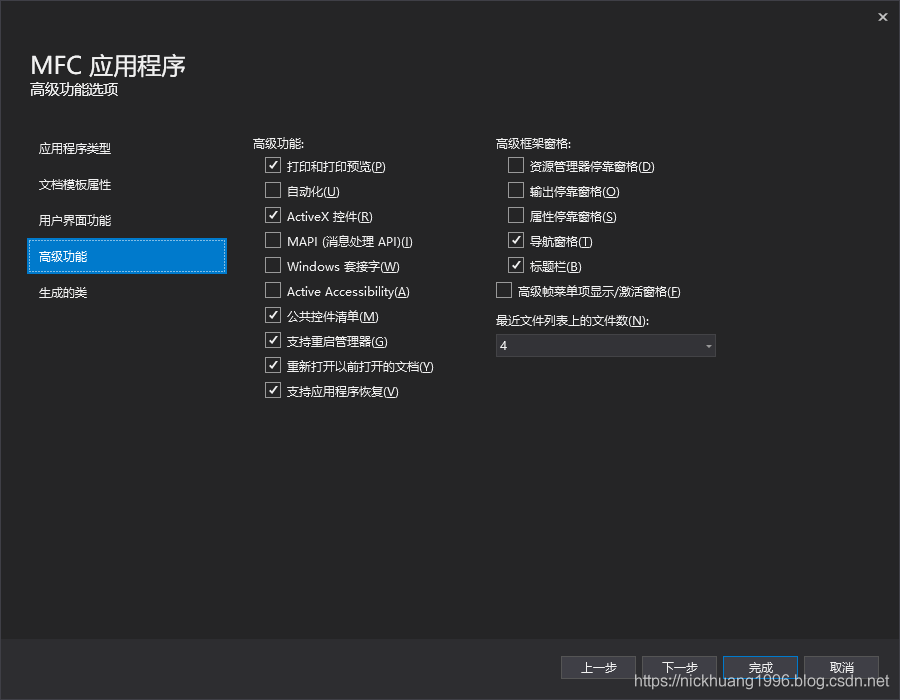Click the 高级功能: section label

point(278,144)
